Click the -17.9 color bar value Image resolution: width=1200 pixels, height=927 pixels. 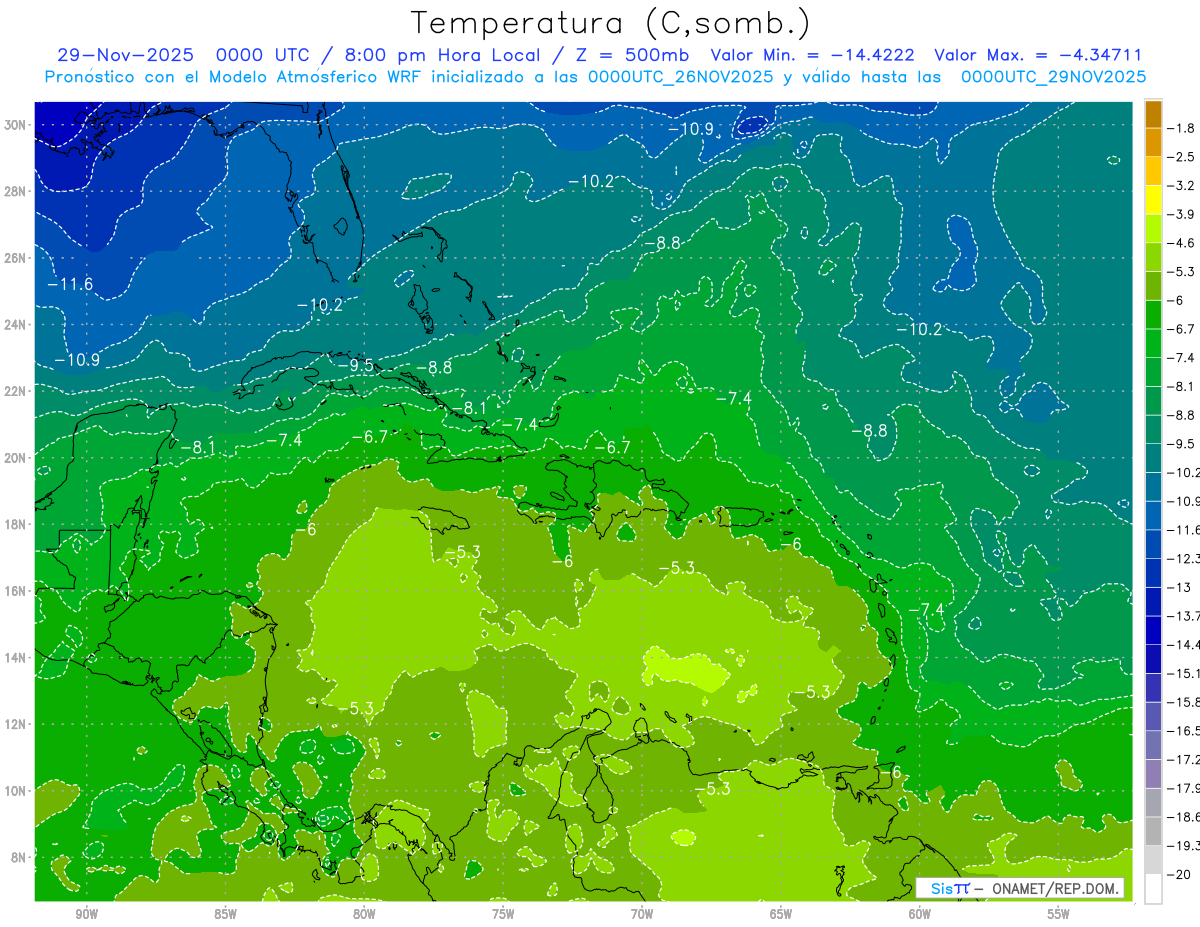point(1185,788)
